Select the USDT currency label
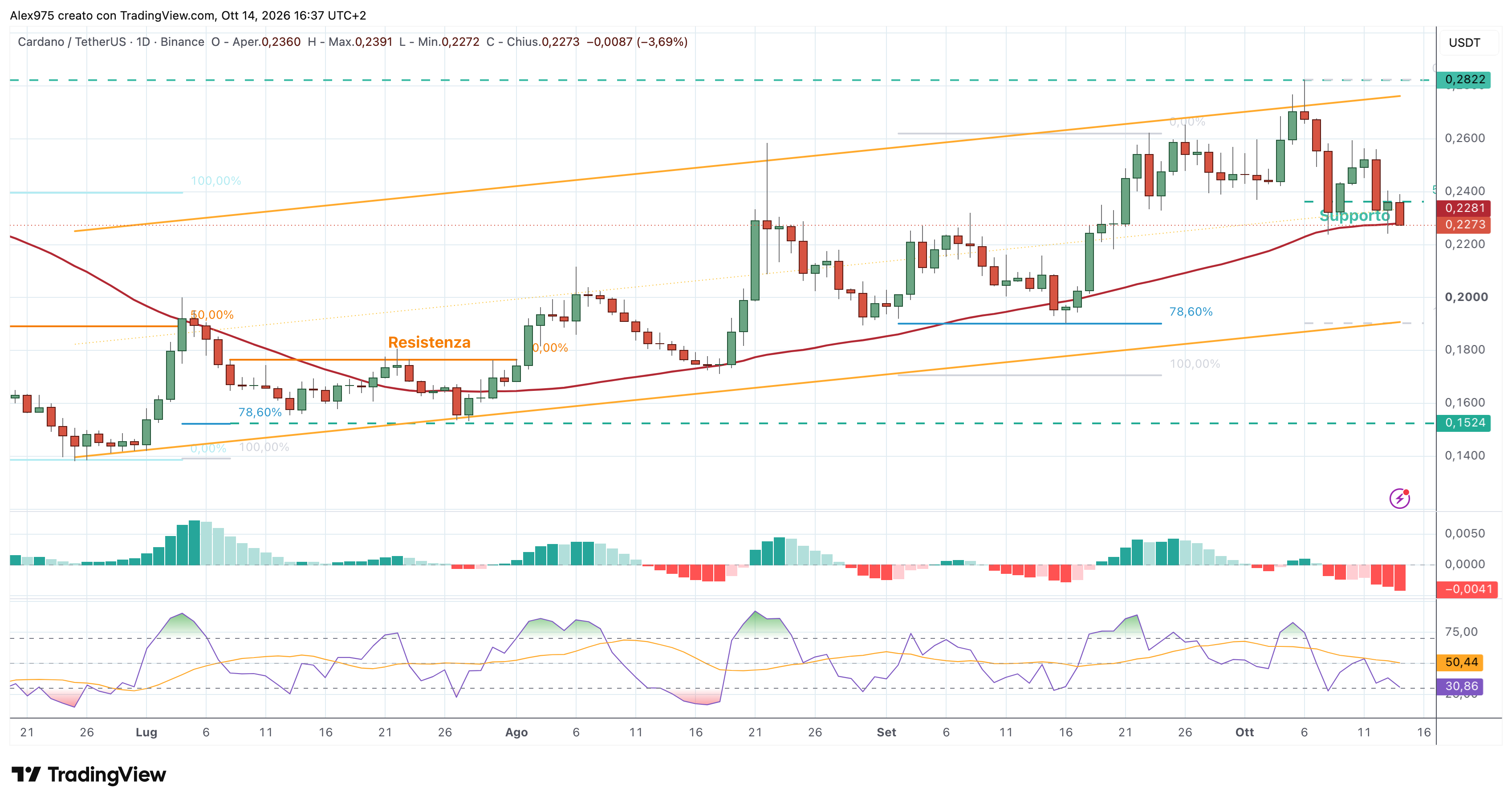The height and width of the screenshot is (804, 1512). (1464, 42)
